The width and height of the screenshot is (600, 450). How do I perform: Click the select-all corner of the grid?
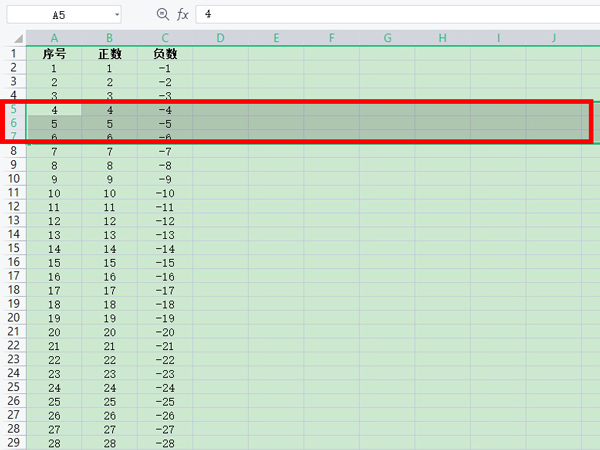13,38
